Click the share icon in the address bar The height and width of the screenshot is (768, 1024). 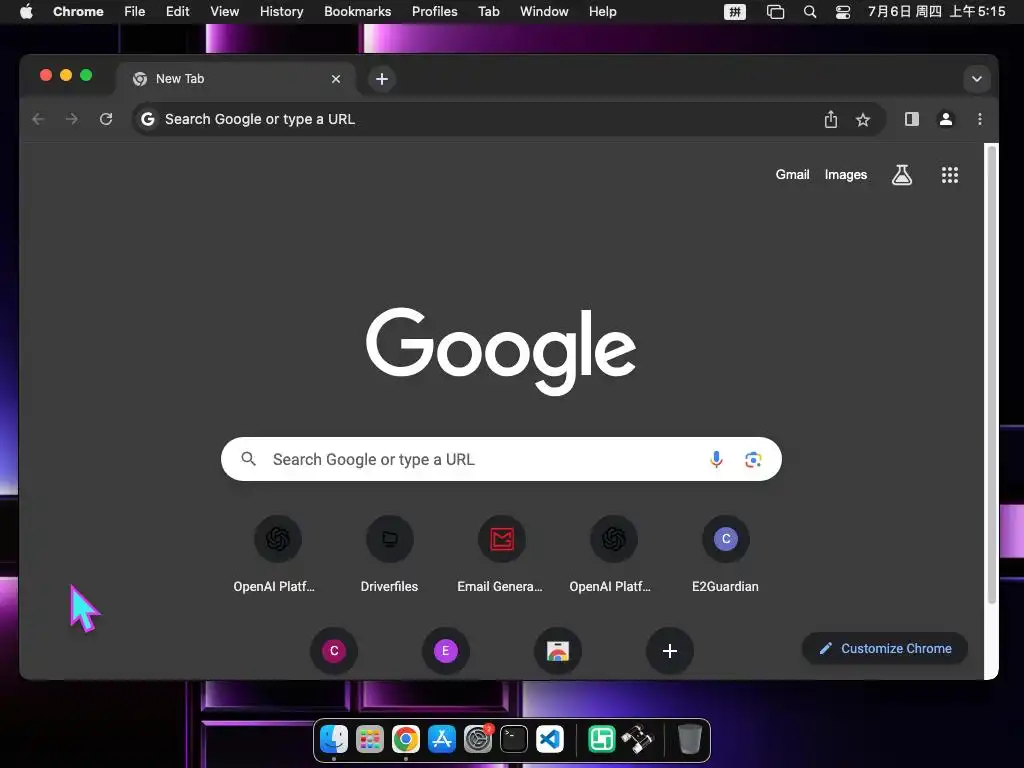(x=831, y=119)
